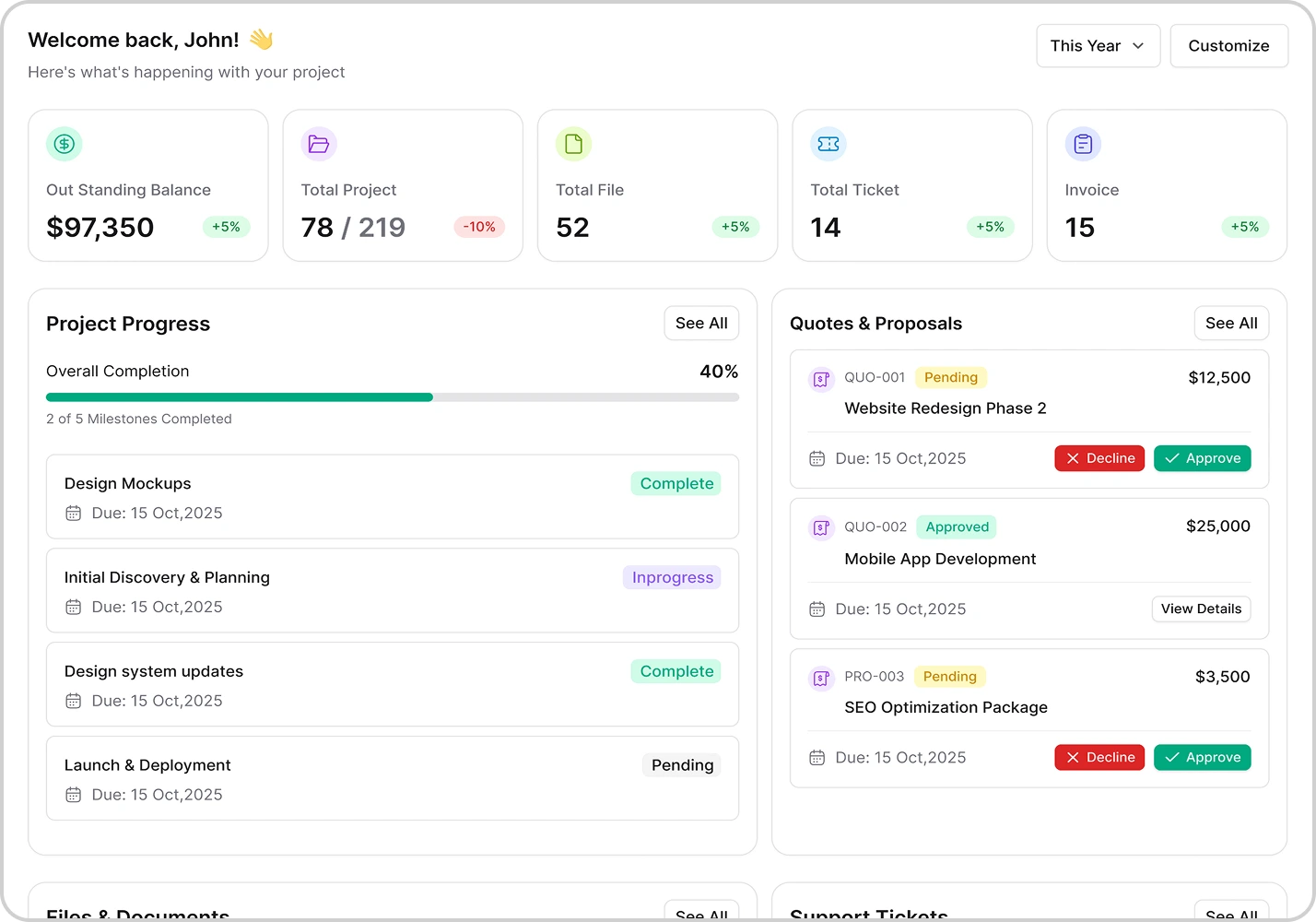
Task: Click the Complete badge on Design Mockups
Action: [x=676, y=483]
